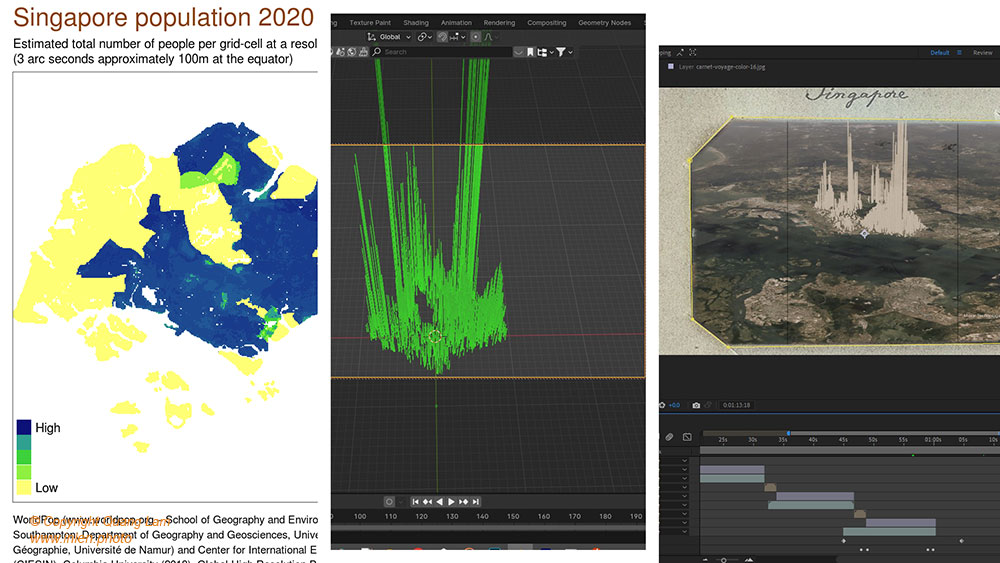
Task: Open the dropdown arrow right of Search field
Action: [x=519, y=52]
